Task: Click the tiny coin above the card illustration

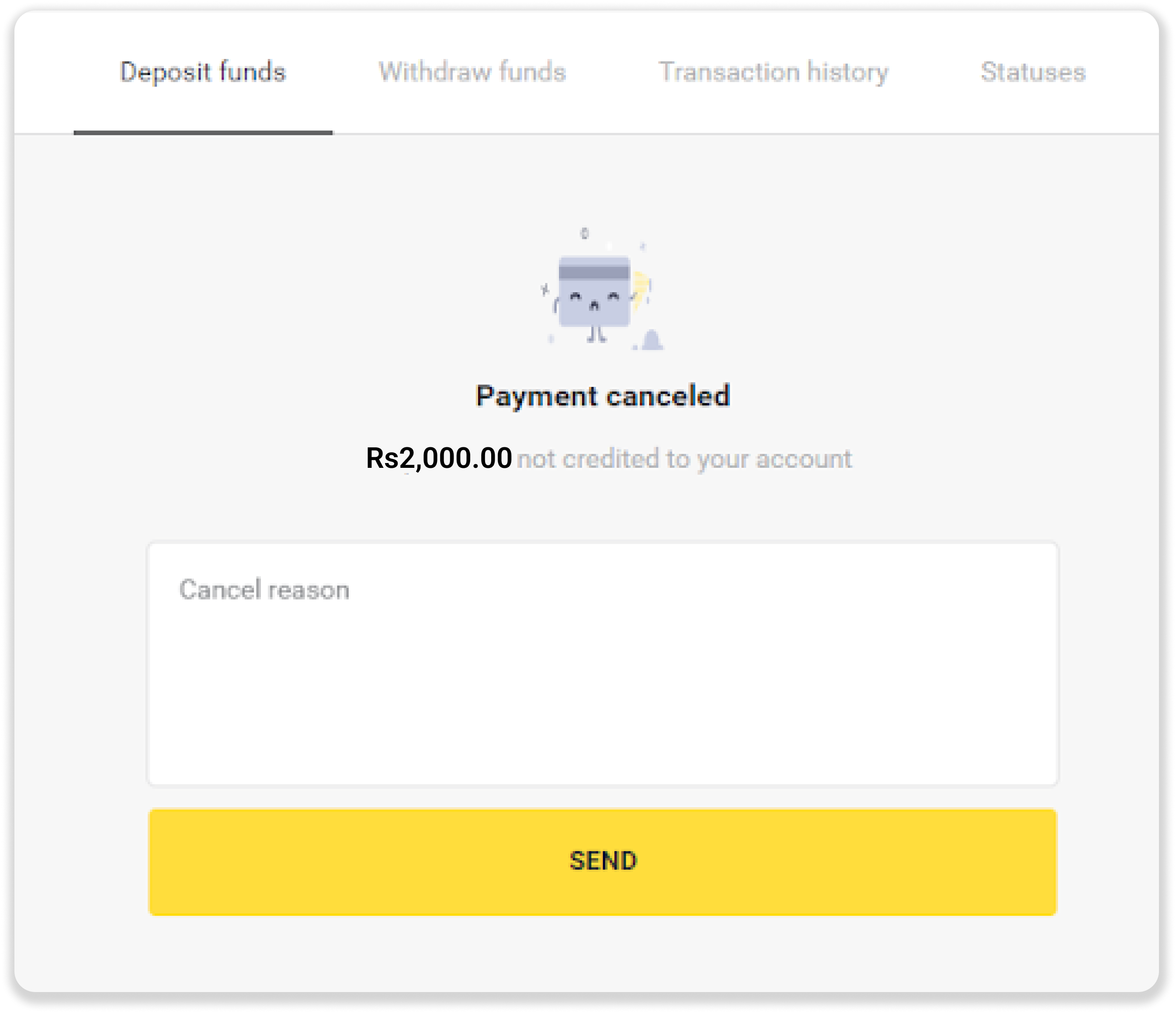Action: [x=585, y=233]
